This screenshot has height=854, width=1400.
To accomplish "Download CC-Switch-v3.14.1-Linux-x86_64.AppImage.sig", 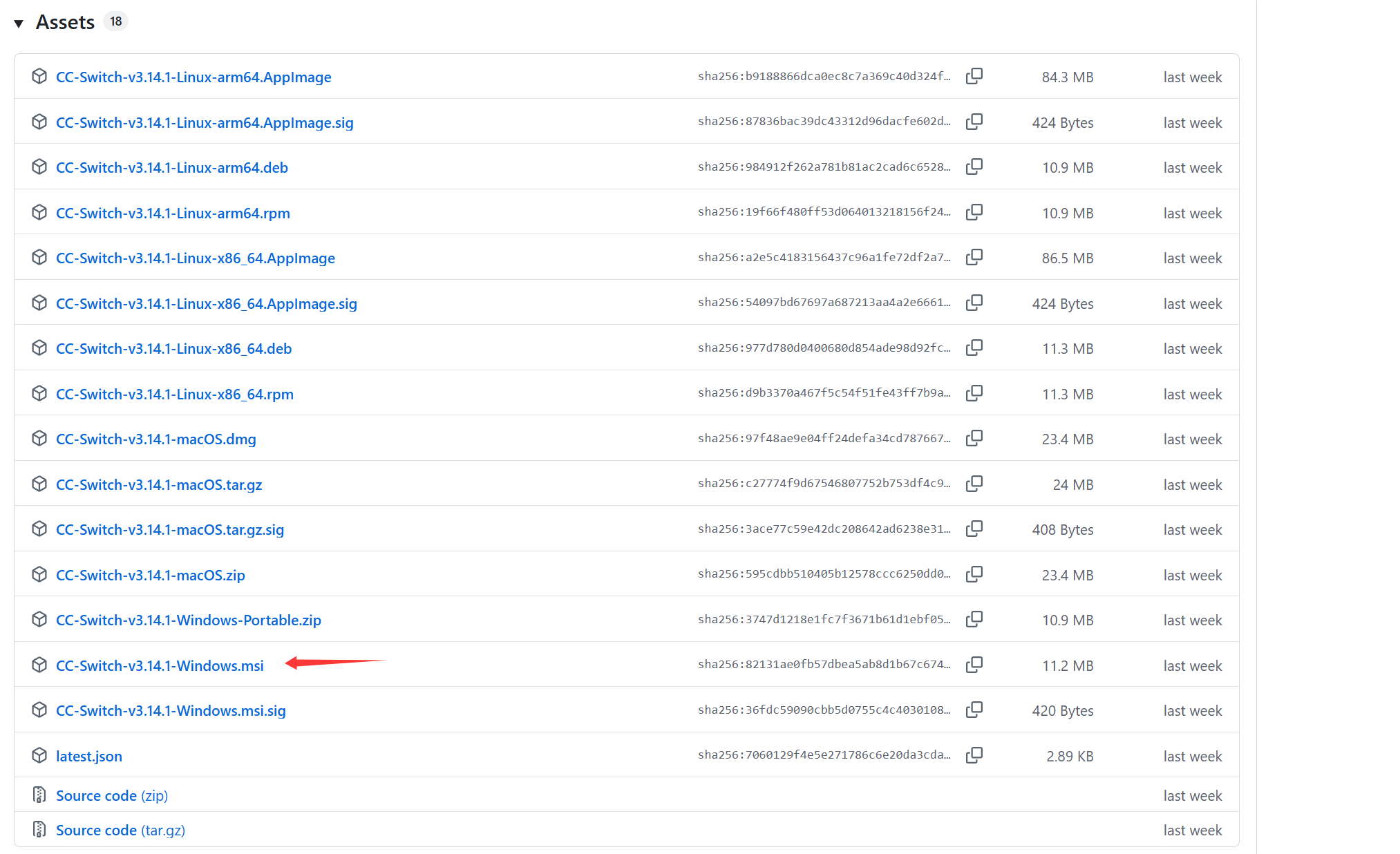I will 207,303.
